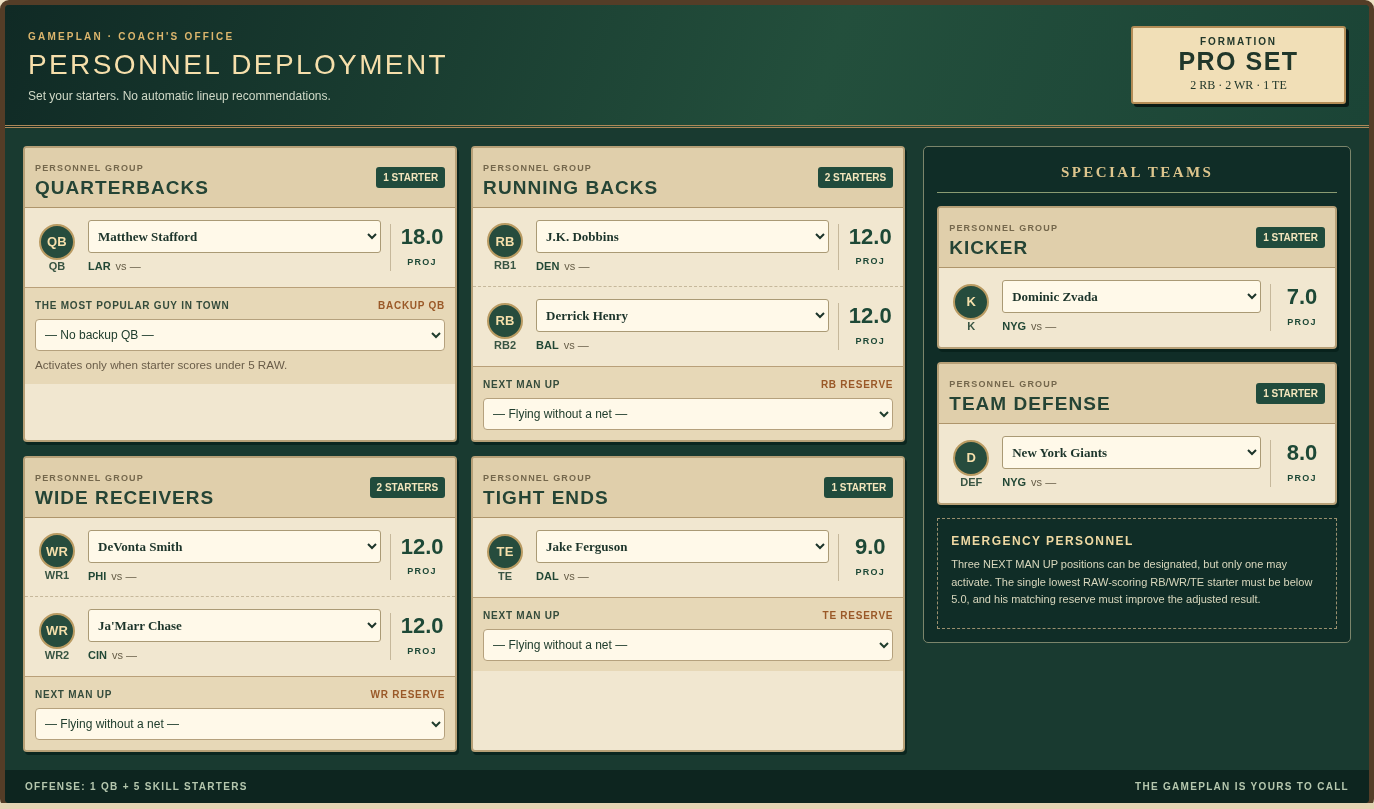Click the Quarterbacks group heading
Screen dimensions: 1374x809
(x=122, y=188)
